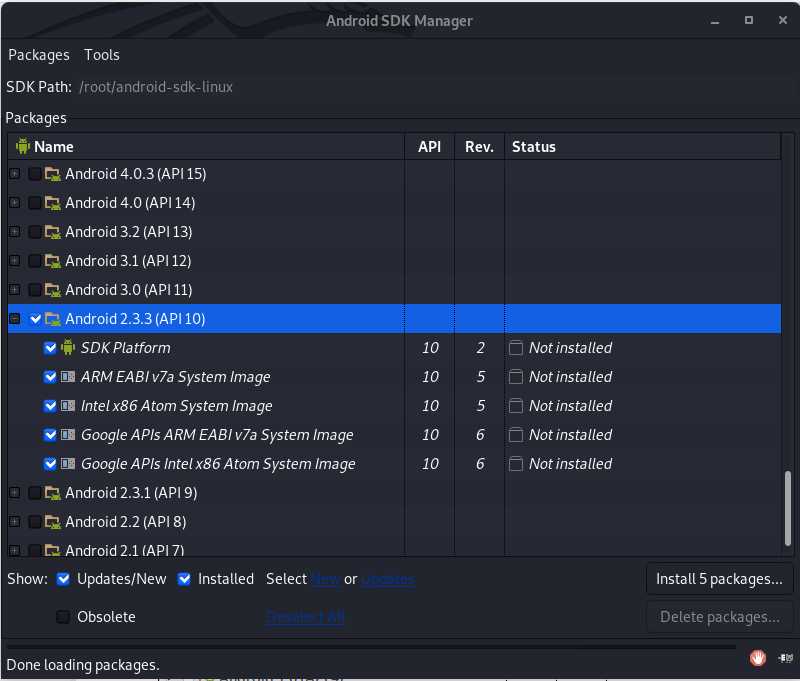Click the Rev. column header

[480, 146]
